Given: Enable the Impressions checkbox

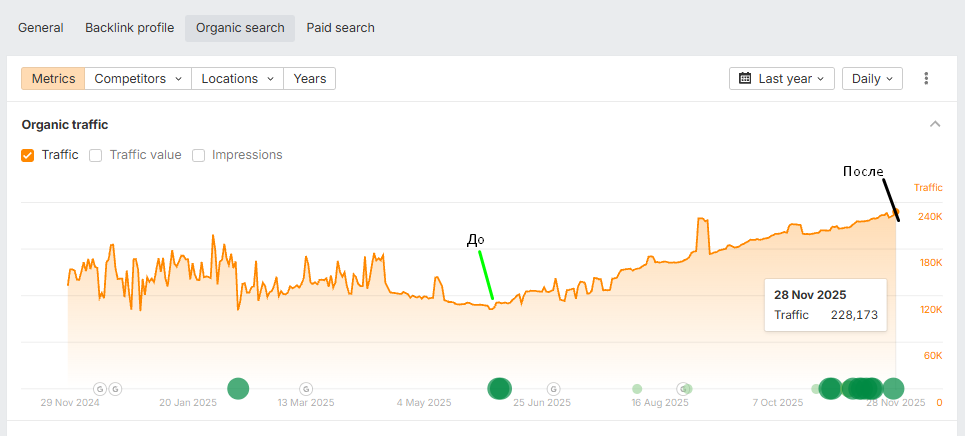Looking at the screenshot, I should tap(199, 155).
